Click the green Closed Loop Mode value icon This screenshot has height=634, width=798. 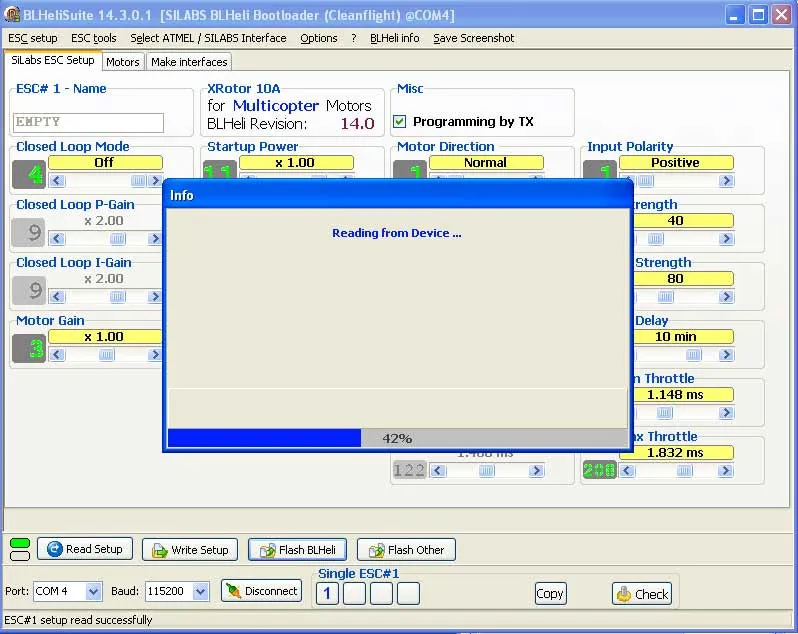(x=29, y=175)
